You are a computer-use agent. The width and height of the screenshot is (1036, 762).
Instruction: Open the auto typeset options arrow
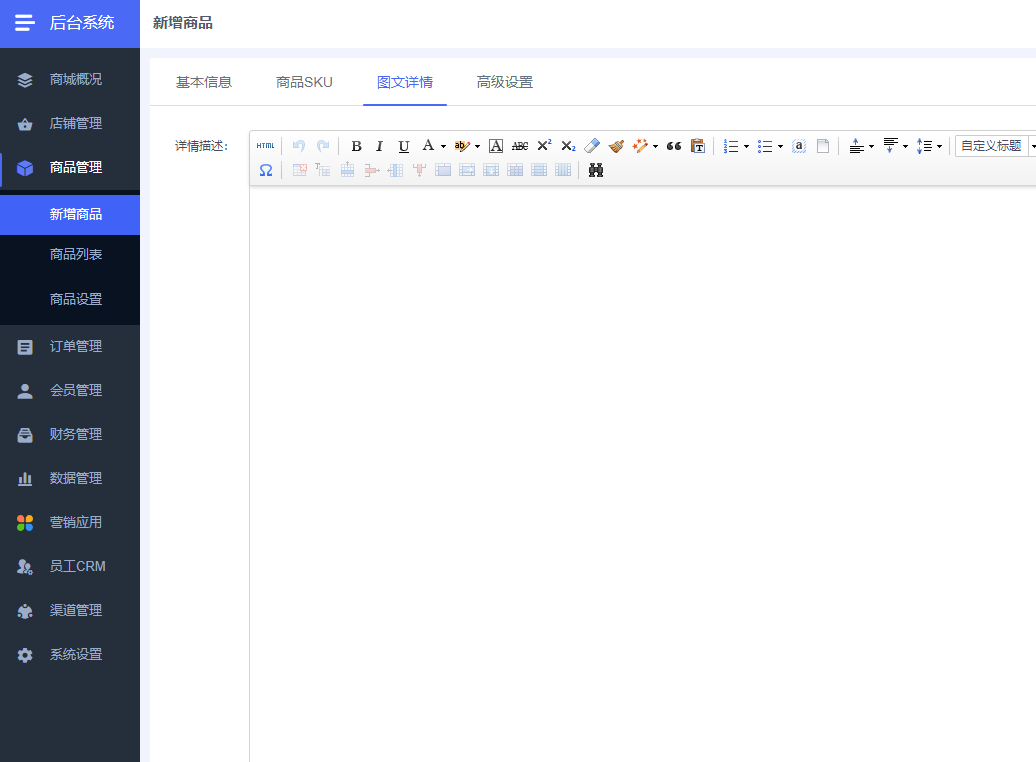click(655, 147)
